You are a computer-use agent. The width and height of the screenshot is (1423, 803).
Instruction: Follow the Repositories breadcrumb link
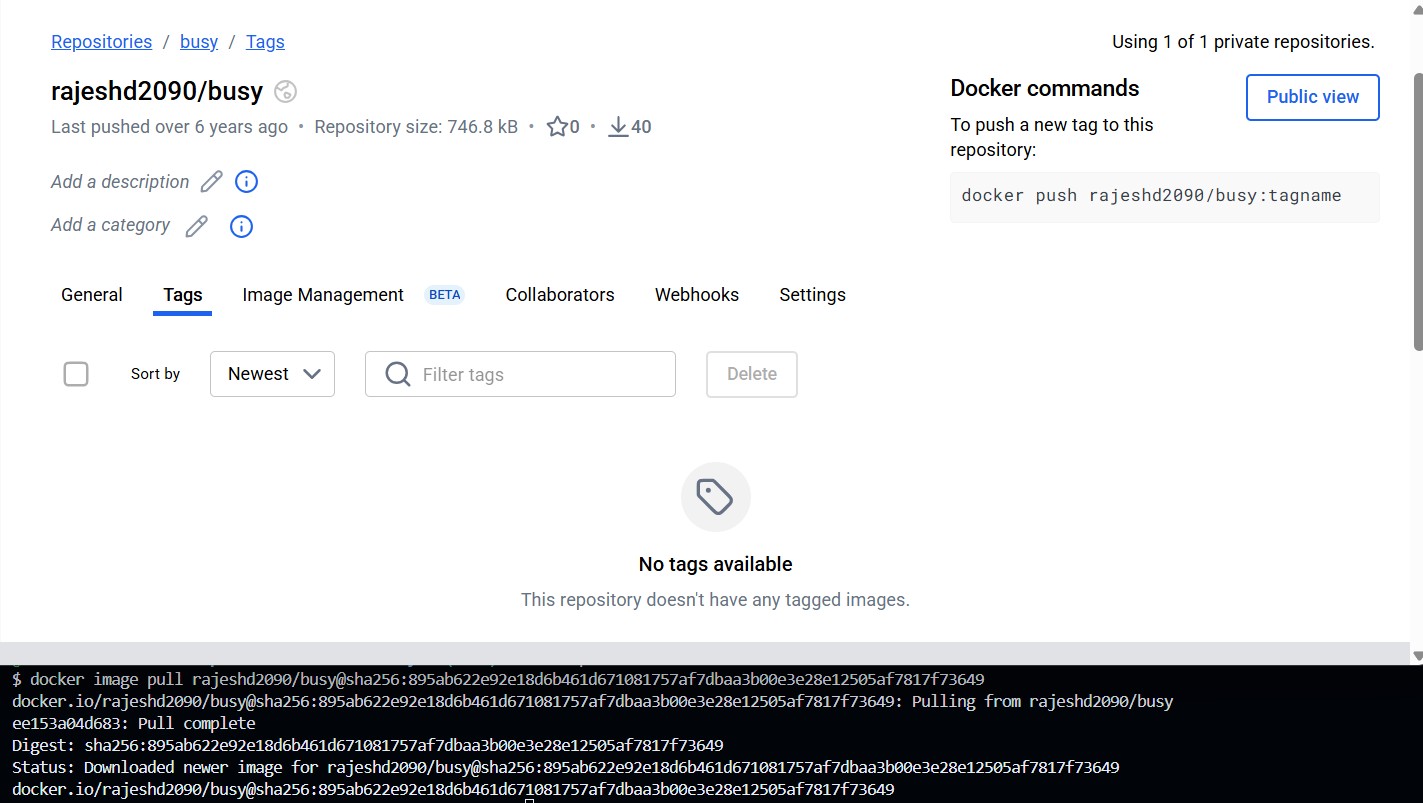point(102,42)
